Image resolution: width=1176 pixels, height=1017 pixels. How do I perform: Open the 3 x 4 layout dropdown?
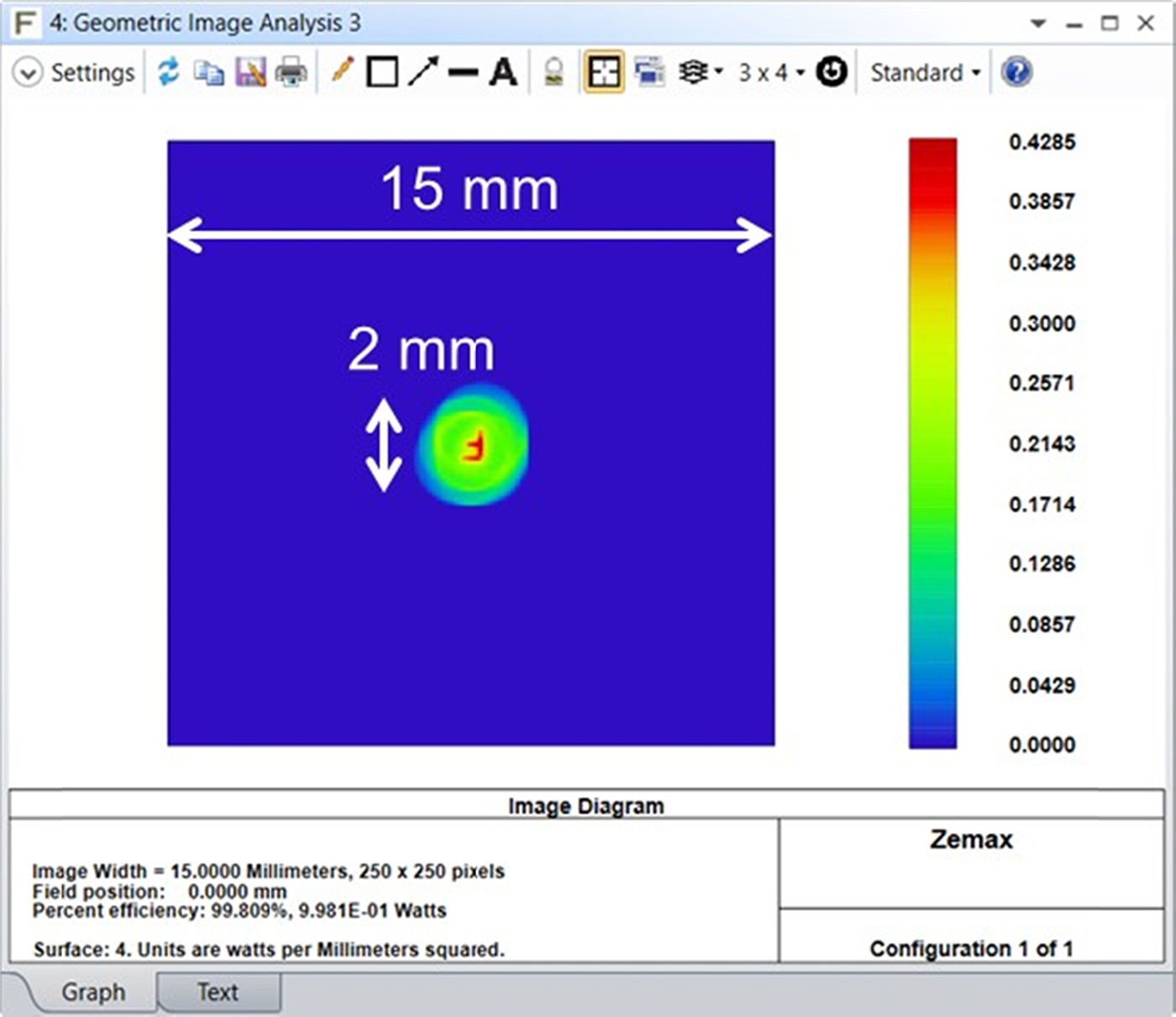(x=767, y=72)
